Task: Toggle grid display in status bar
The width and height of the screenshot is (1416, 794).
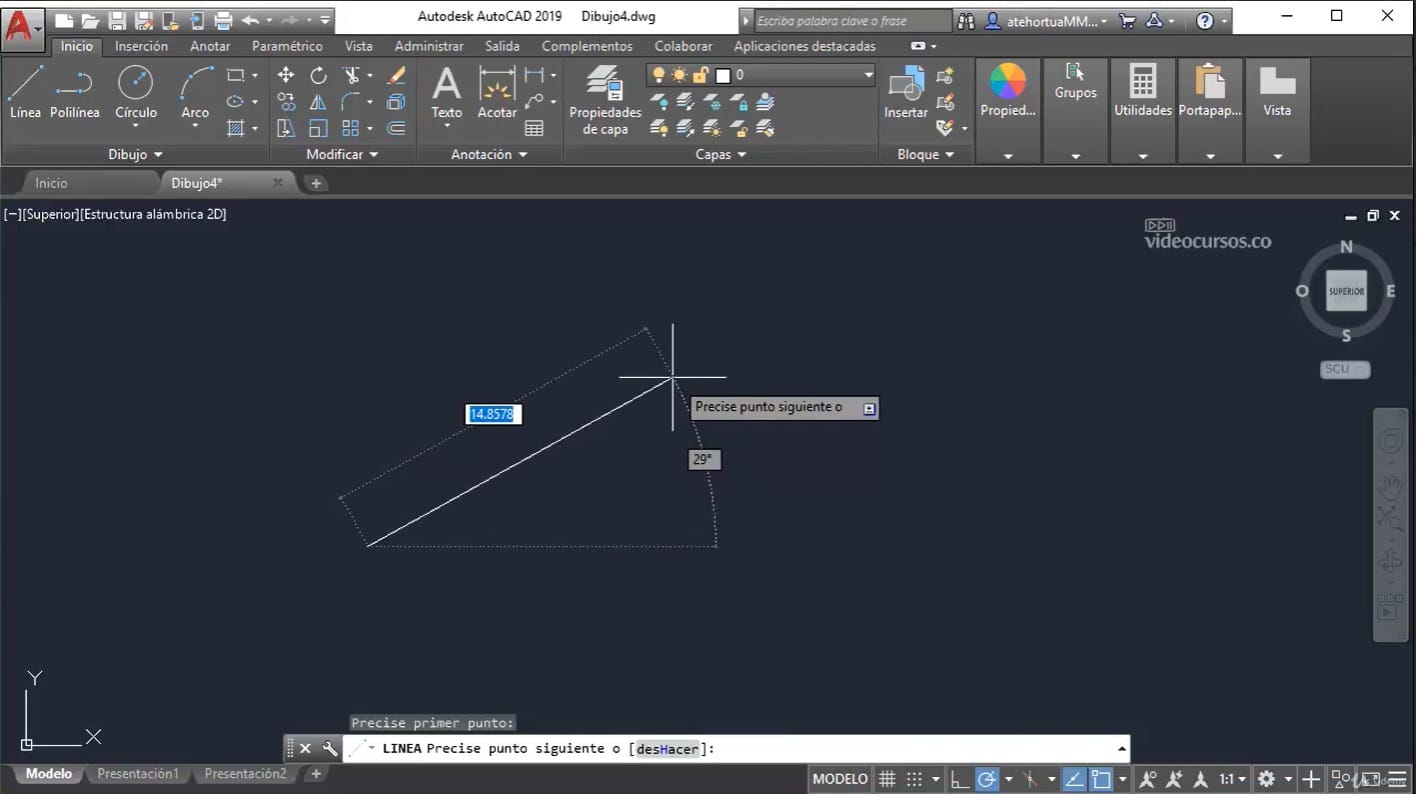Action: pyautogui.click(x=887, y=779)
